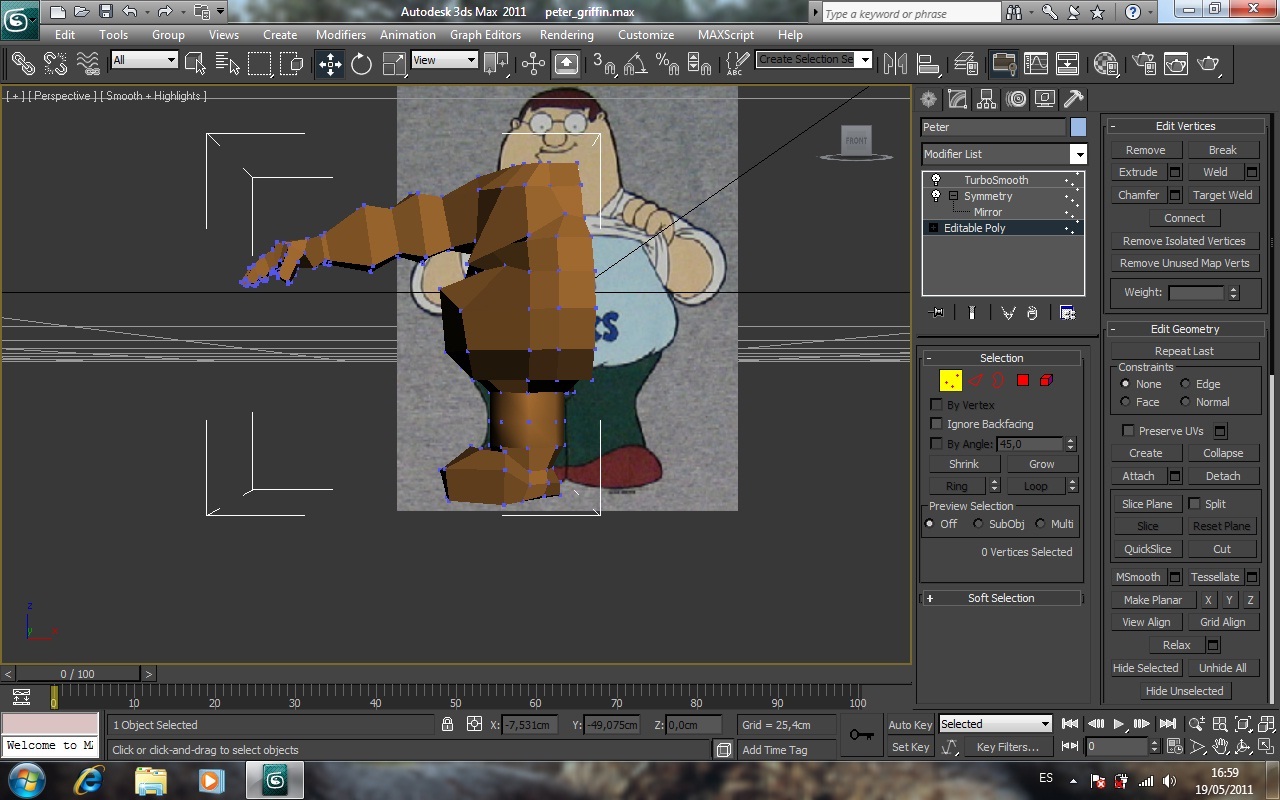Check the Preserve UVs option
1280x800 pixels.
(1128, 431)
